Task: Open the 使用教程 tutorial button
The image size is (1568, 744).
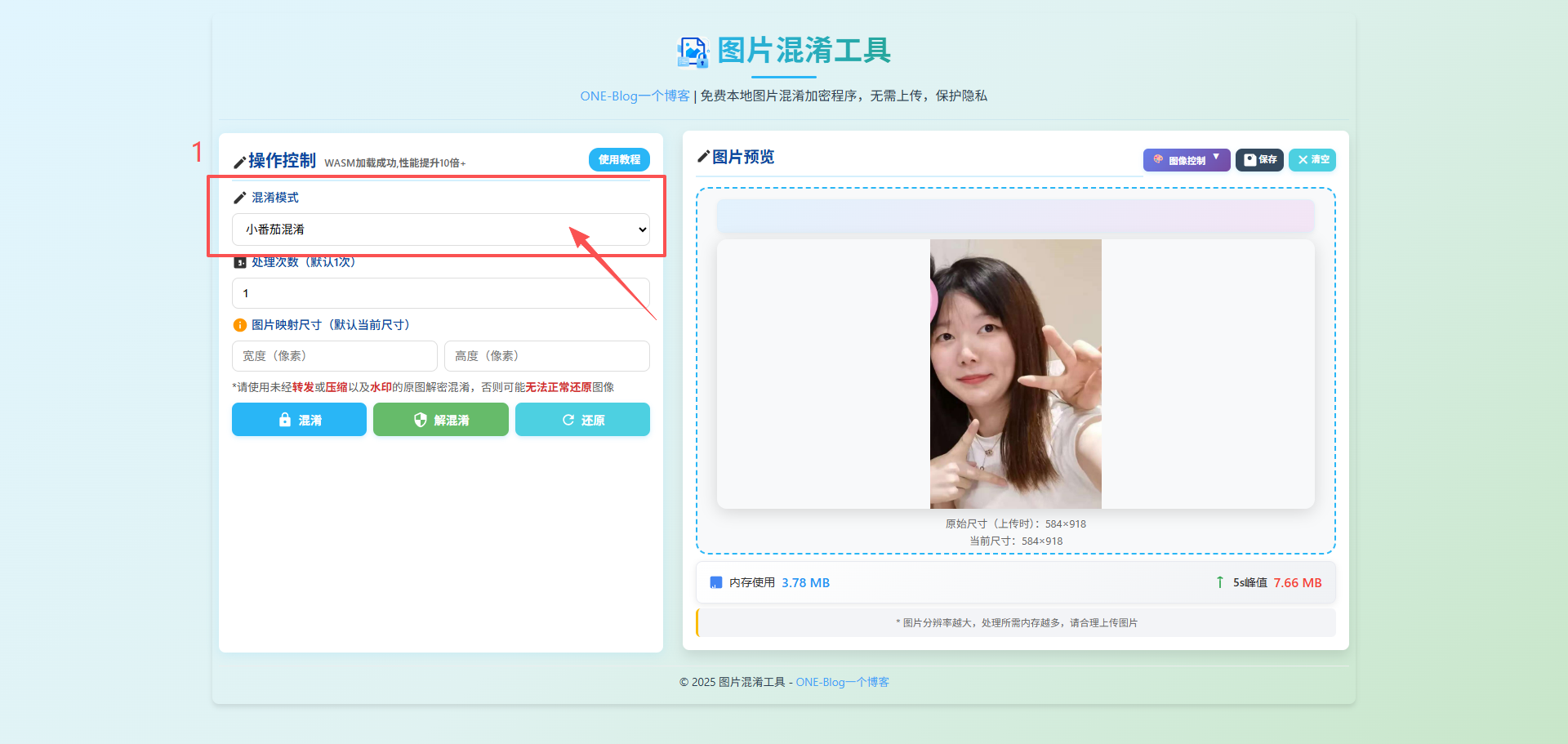Action: coord(619,160)
